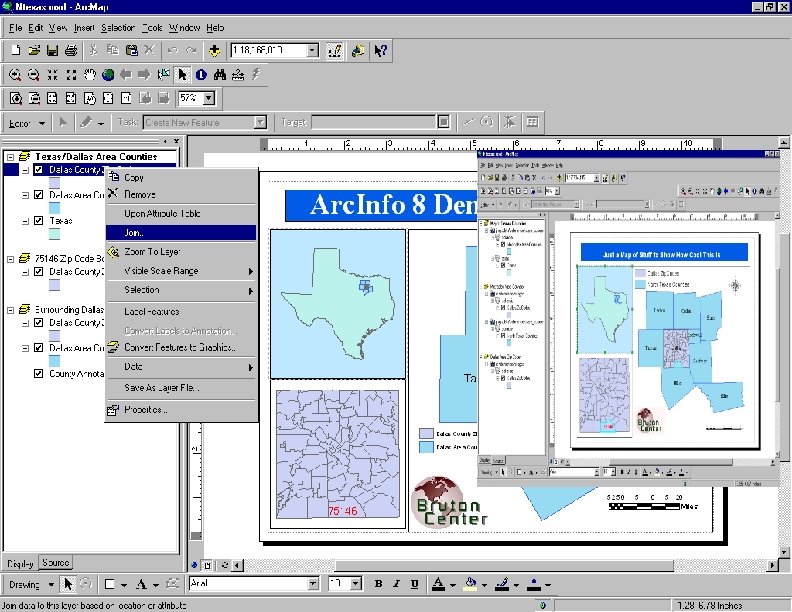Launch ArcCatalog from toolbar
The height and width of the screenshot is (612, 792).
coord(358,50)
